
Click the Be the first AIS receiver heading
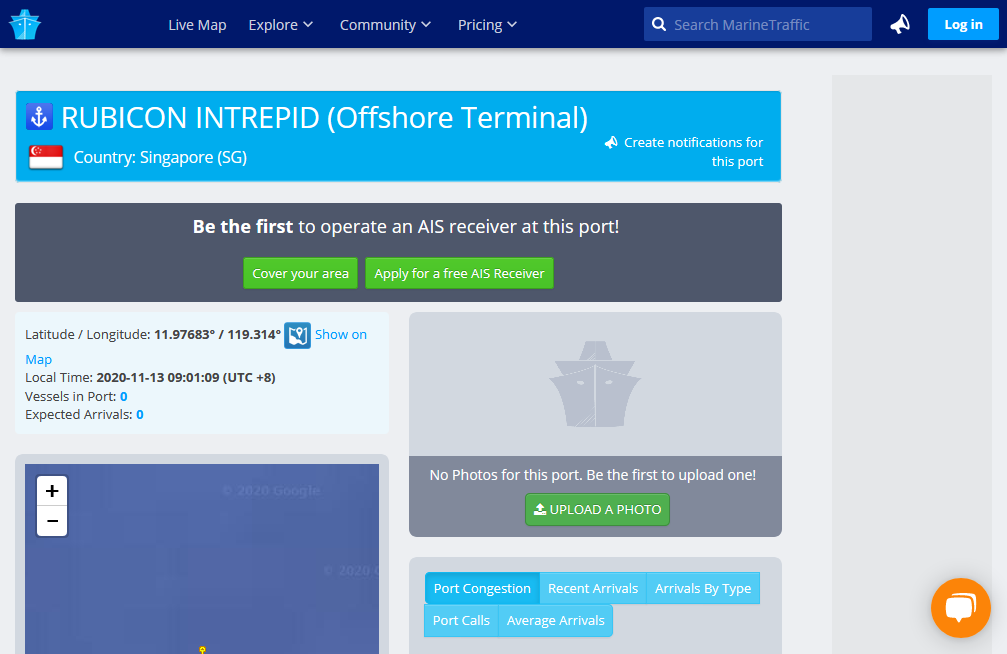(406, 227)
